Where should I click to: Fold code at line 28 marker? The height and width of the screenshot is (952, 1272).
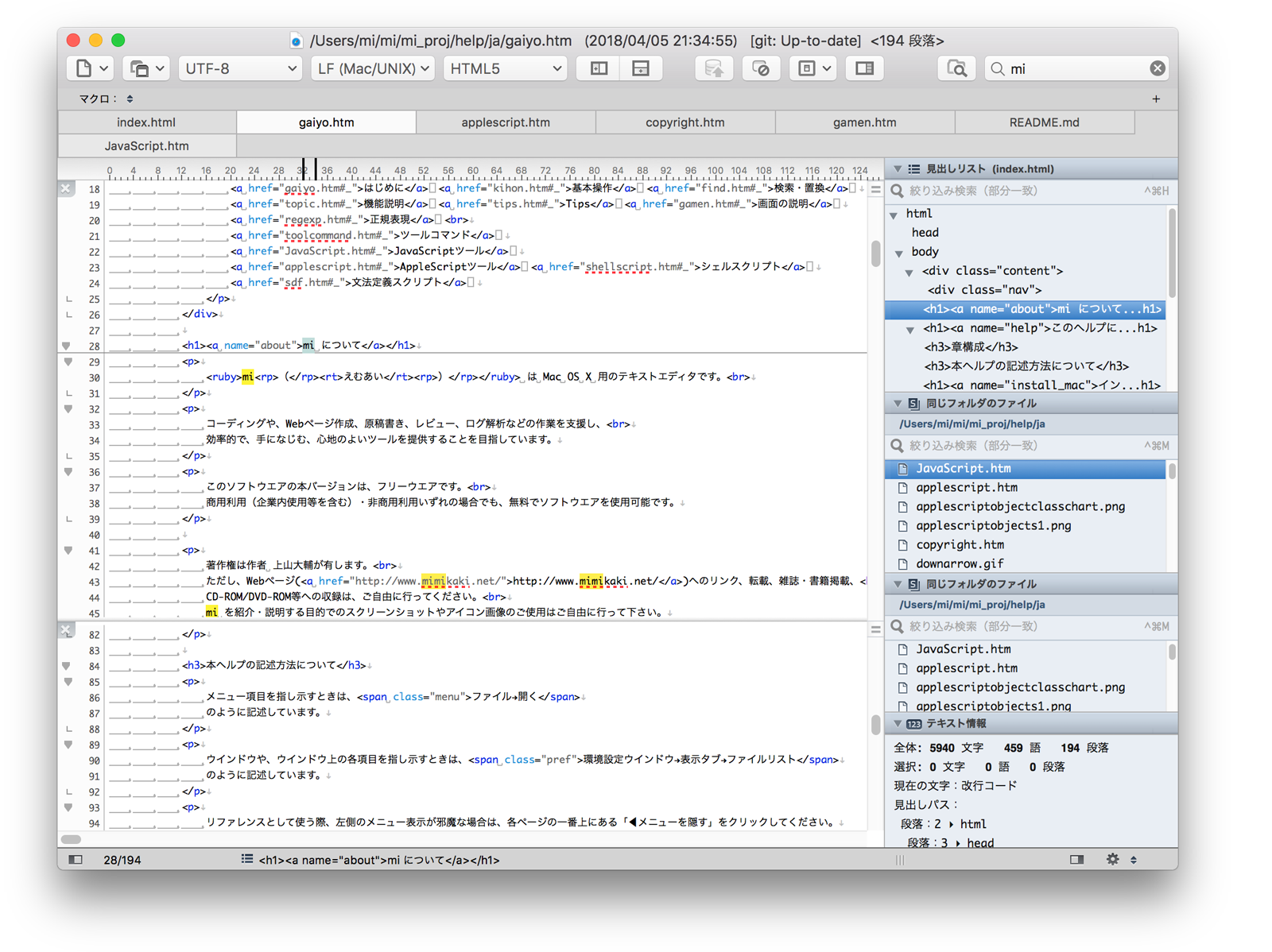point(67,346)
